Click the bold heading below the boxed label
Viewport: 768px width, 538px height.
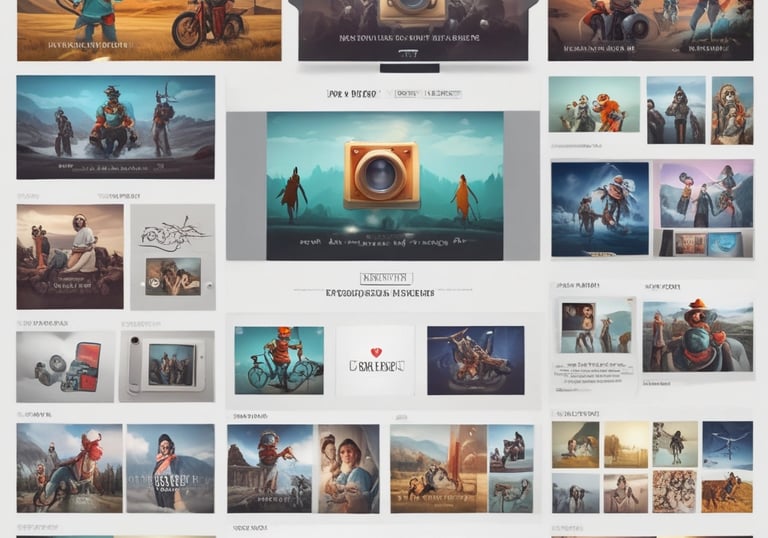coord(380,293)
